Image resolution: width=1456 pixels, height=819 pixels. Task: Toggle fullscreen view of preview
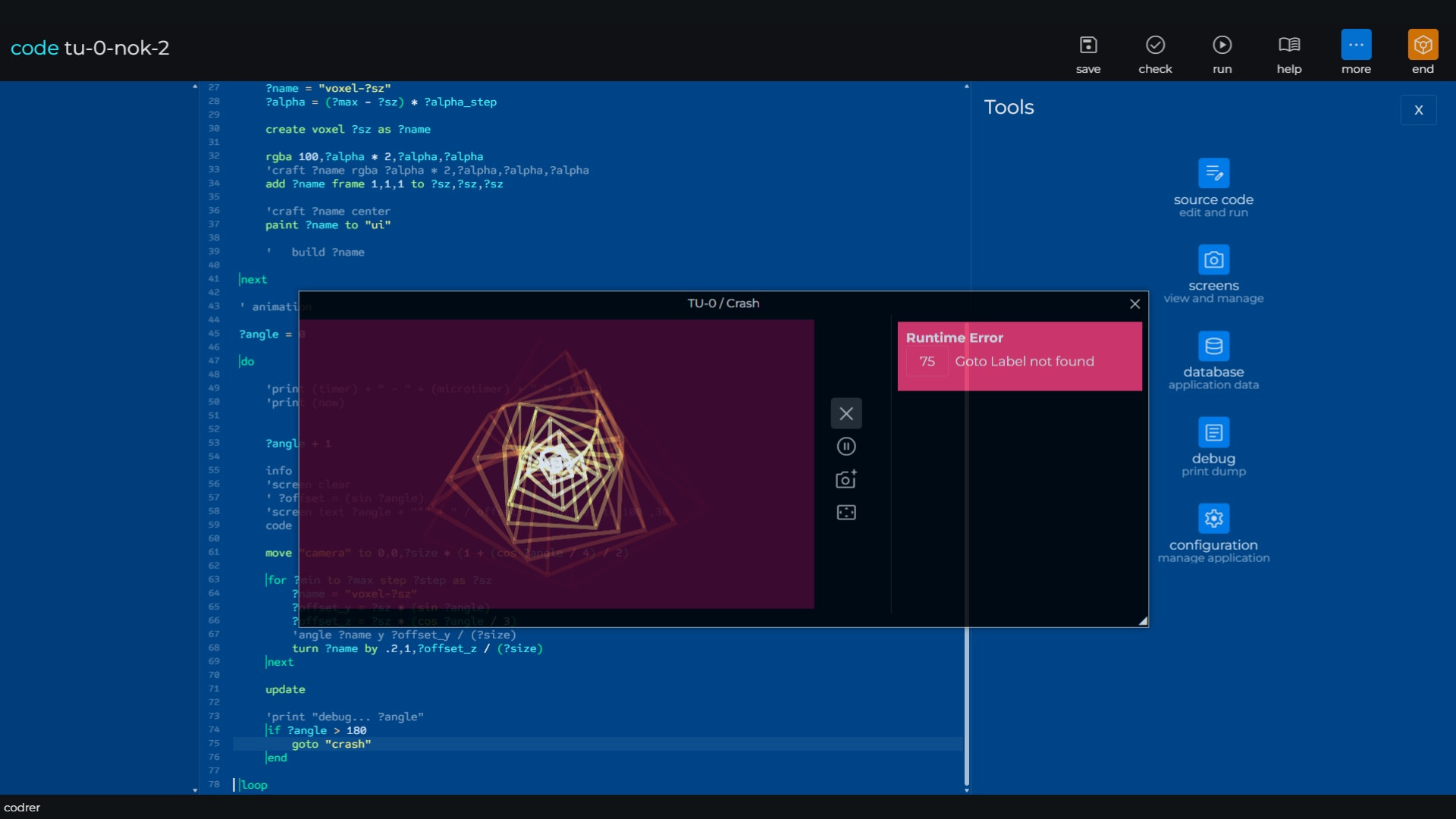pyautogui.click(x=846, y=513)
